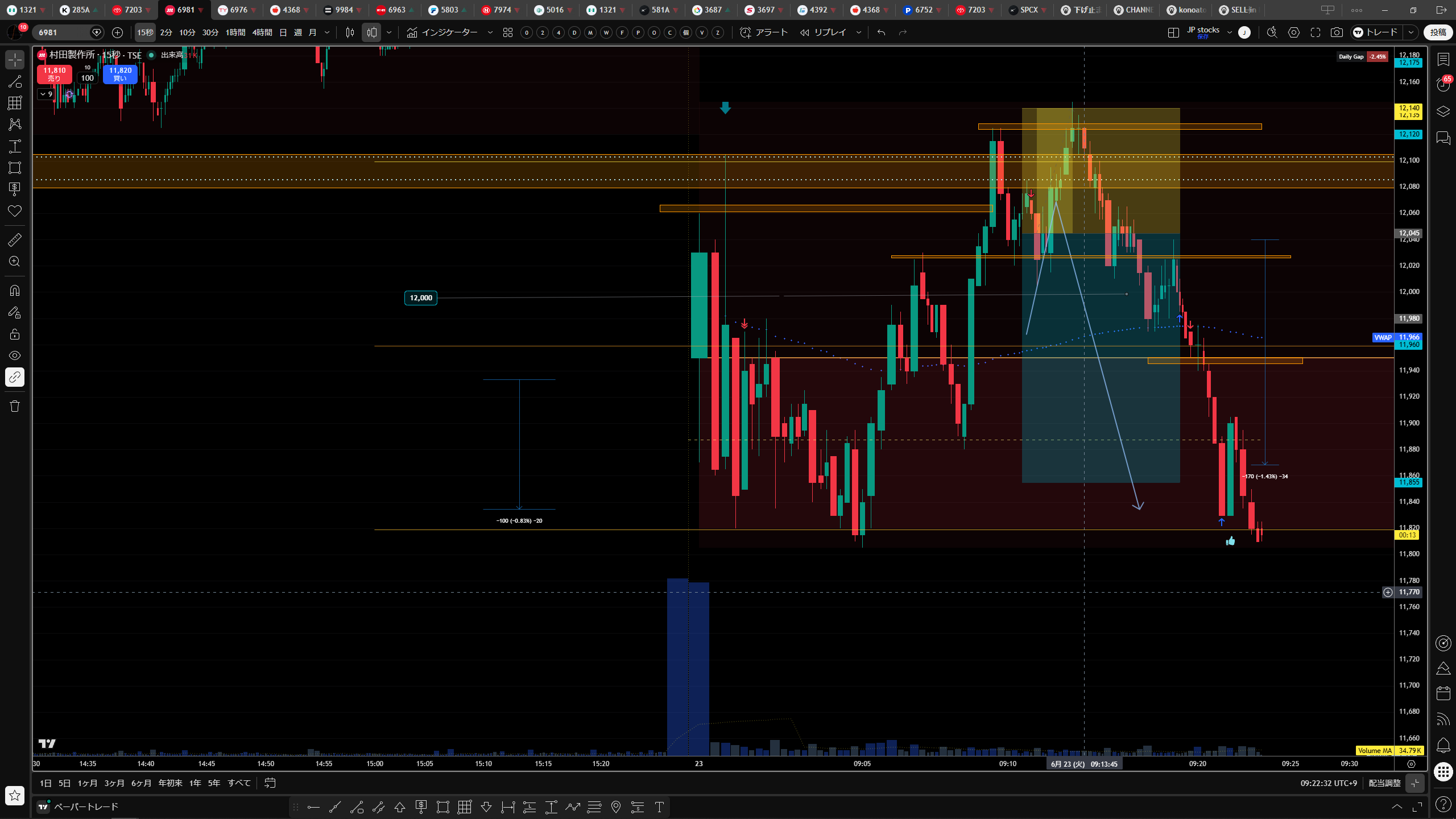Click the 6981 symbol search field

[63, 32]
